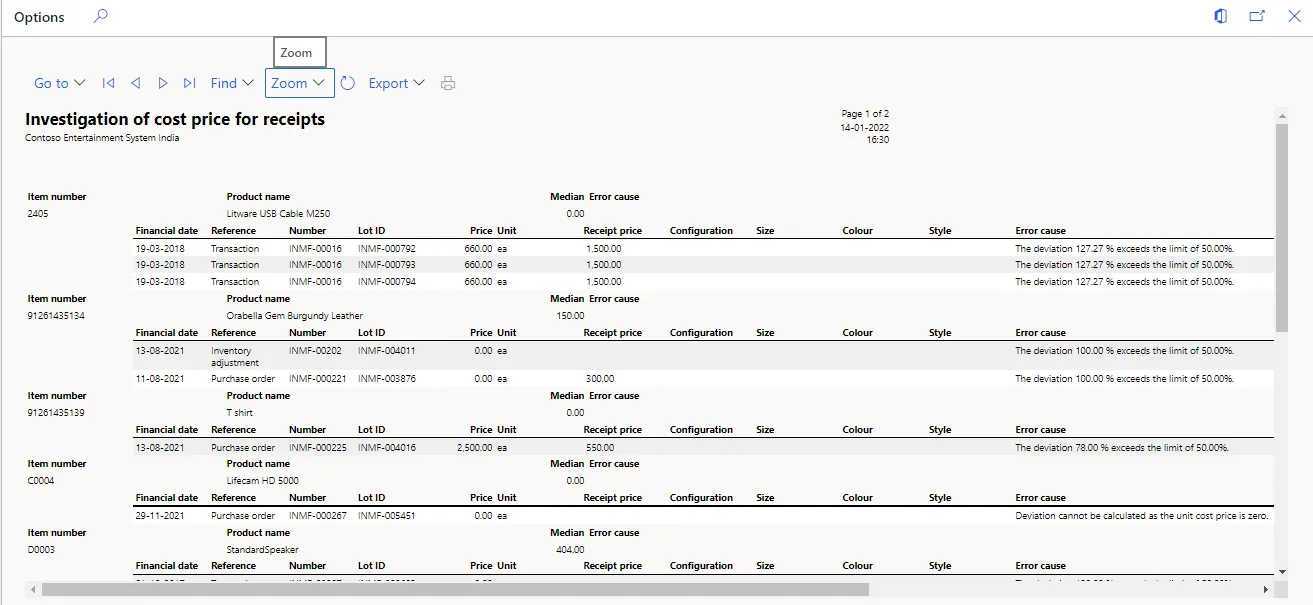Screen dimensions: 1313x605
Task: Click median value 404.00
Action: coord(570,549)
